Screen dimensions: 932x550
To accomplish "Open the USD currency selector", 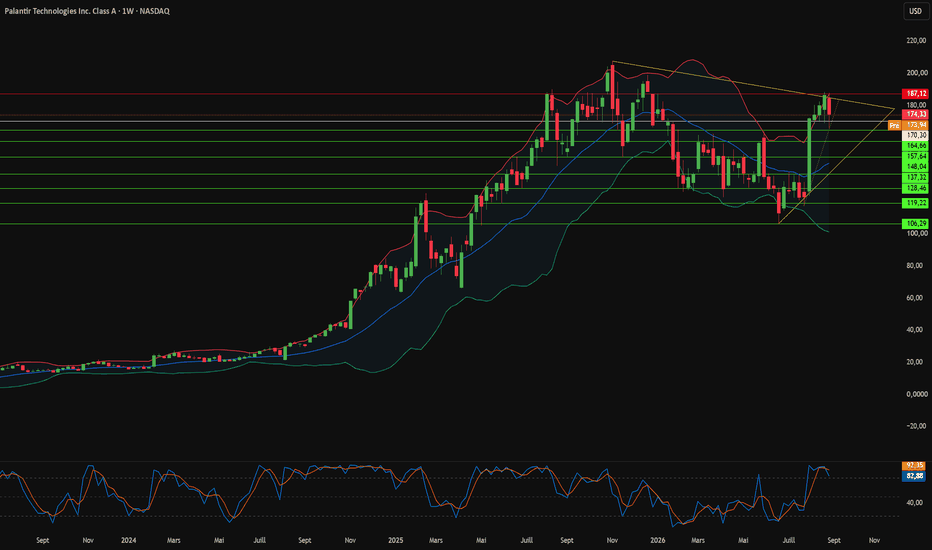I will pos(915,11).
